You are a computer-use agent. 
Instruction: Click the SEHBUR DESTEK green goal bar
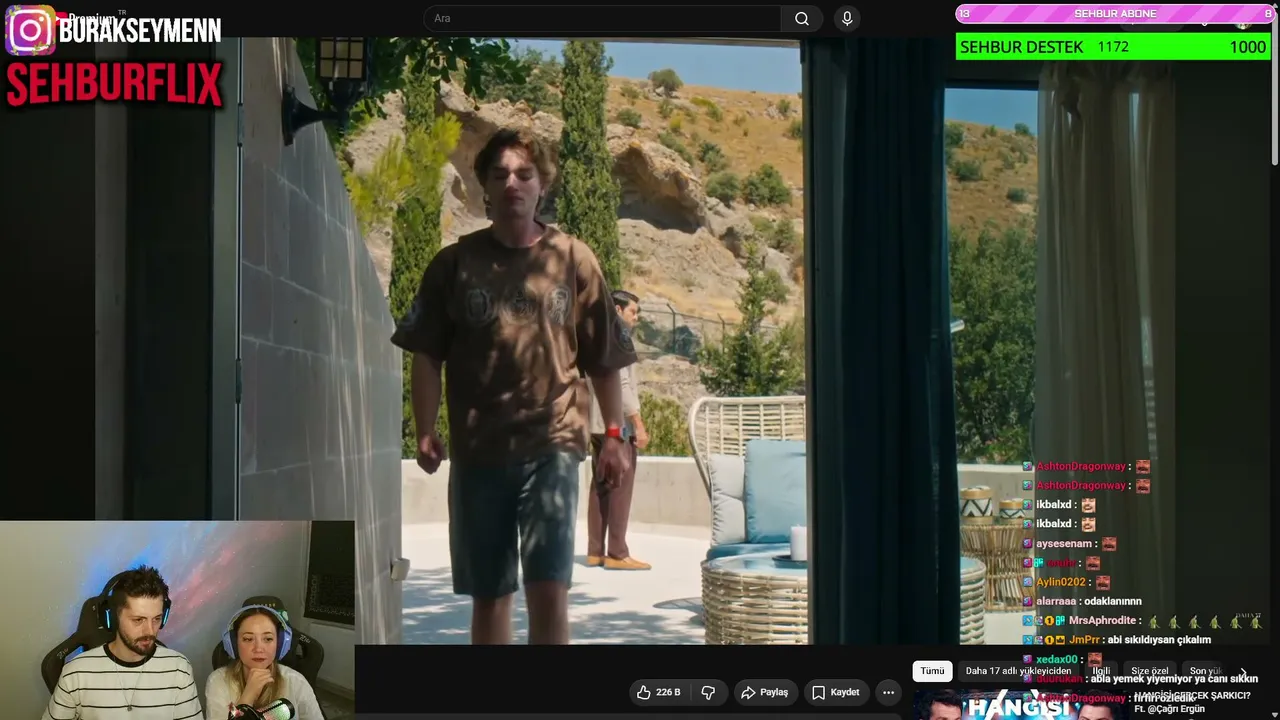(x=1112, y=47)
